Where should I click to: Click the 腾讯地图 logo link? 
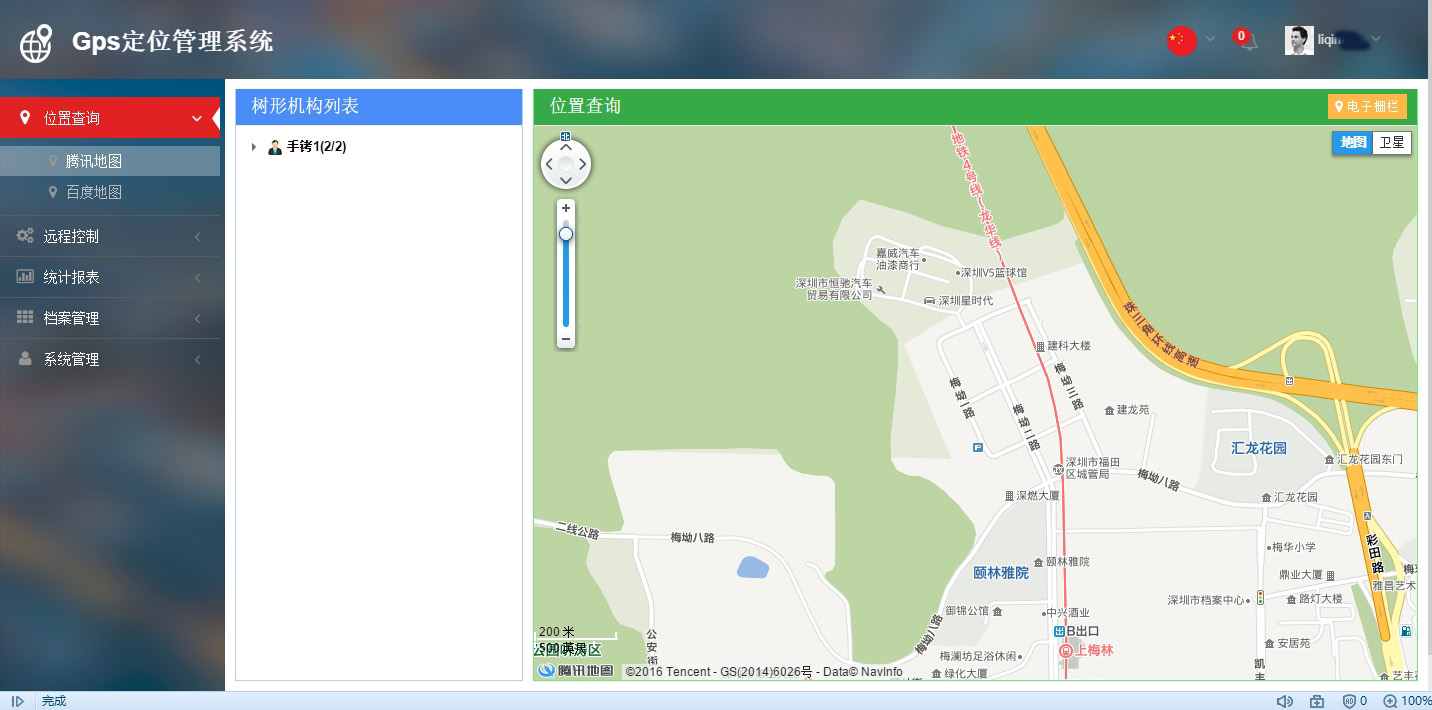(x=576, y=670)
